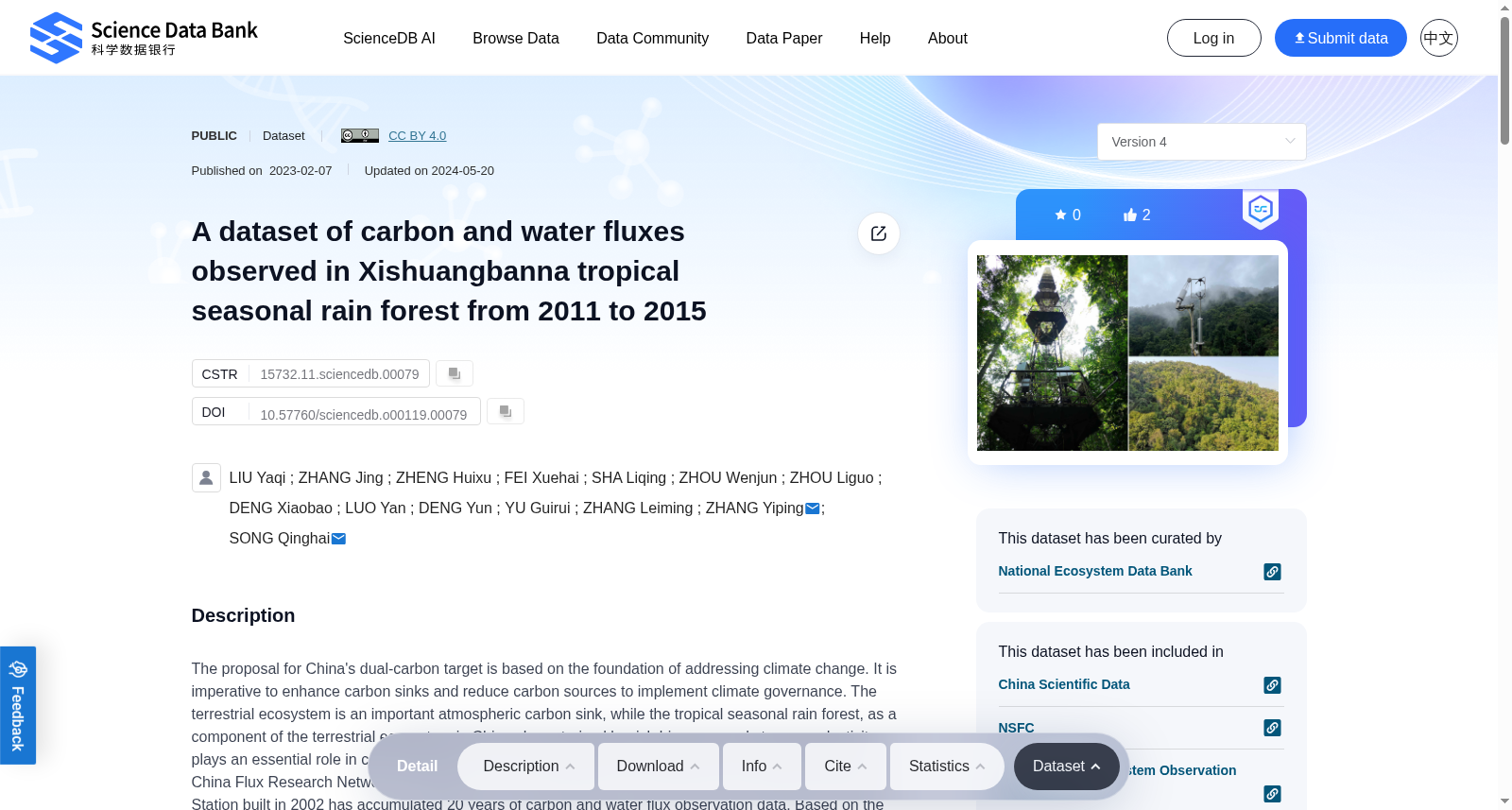Open the share/edit icon beside the title

pyautogui.click(x=879, y=233)
